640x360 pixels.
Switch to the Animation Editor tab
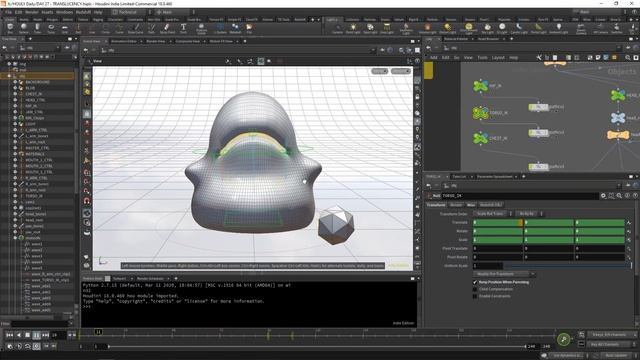pyautogui.click(x=124, y=41)
